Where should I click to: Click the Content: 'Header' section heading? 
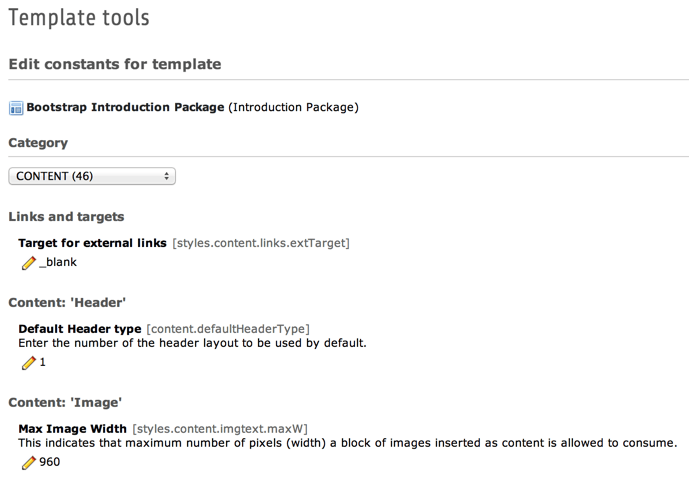click(67, 302)
